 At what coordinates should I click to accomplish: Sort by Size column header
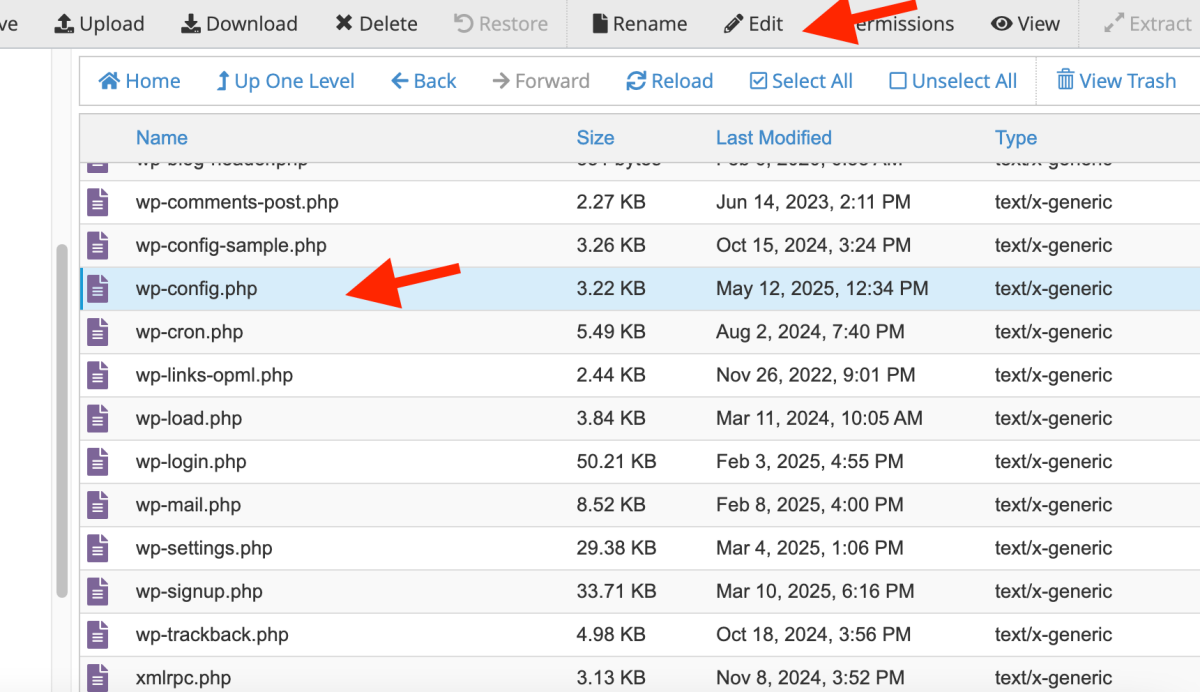(595, 138)
